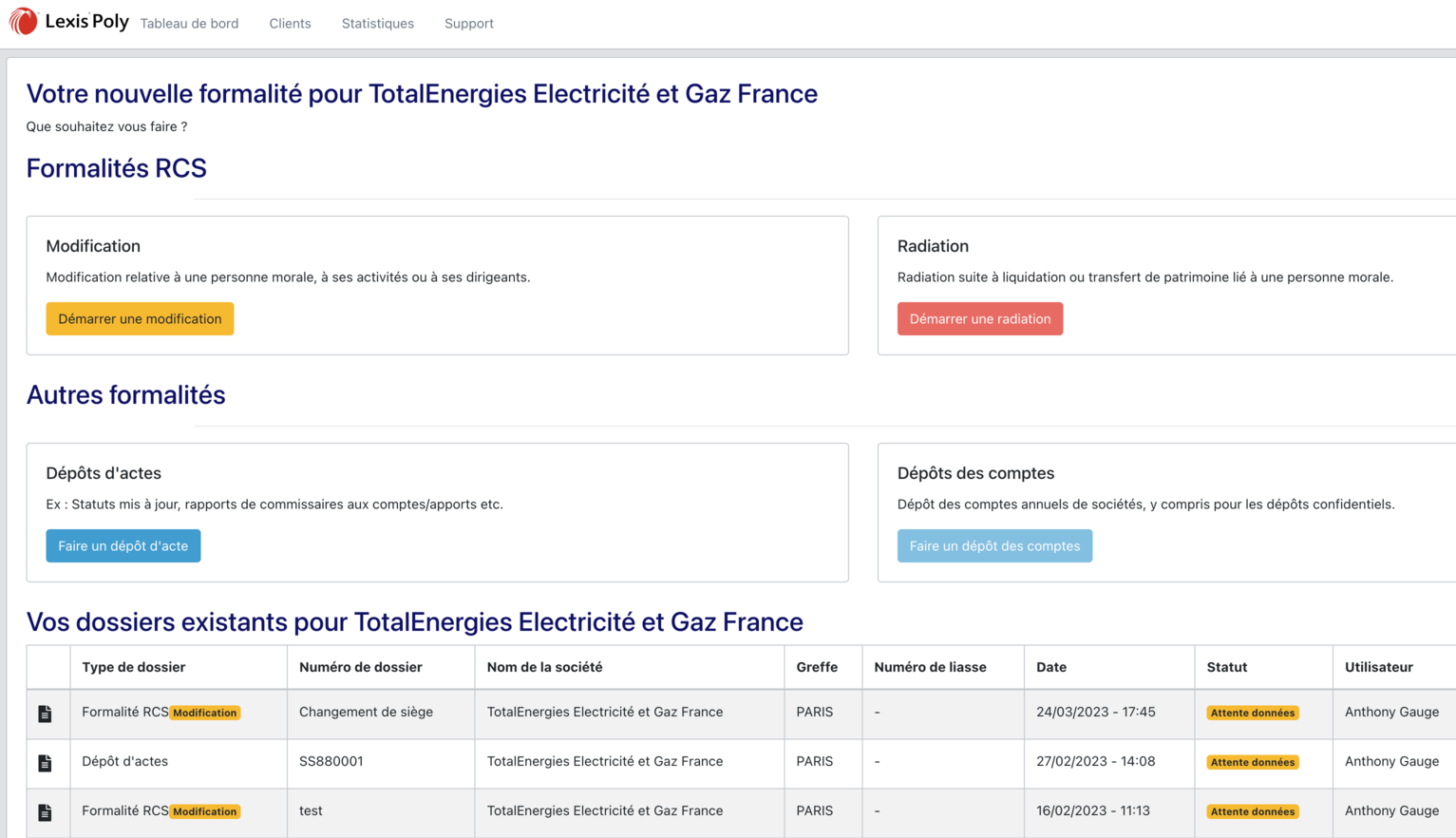The width and height of the screenshot is (1456, 838).
Task: Start a modification with Démarrer une modification
Action: click(x=140, y=318)
